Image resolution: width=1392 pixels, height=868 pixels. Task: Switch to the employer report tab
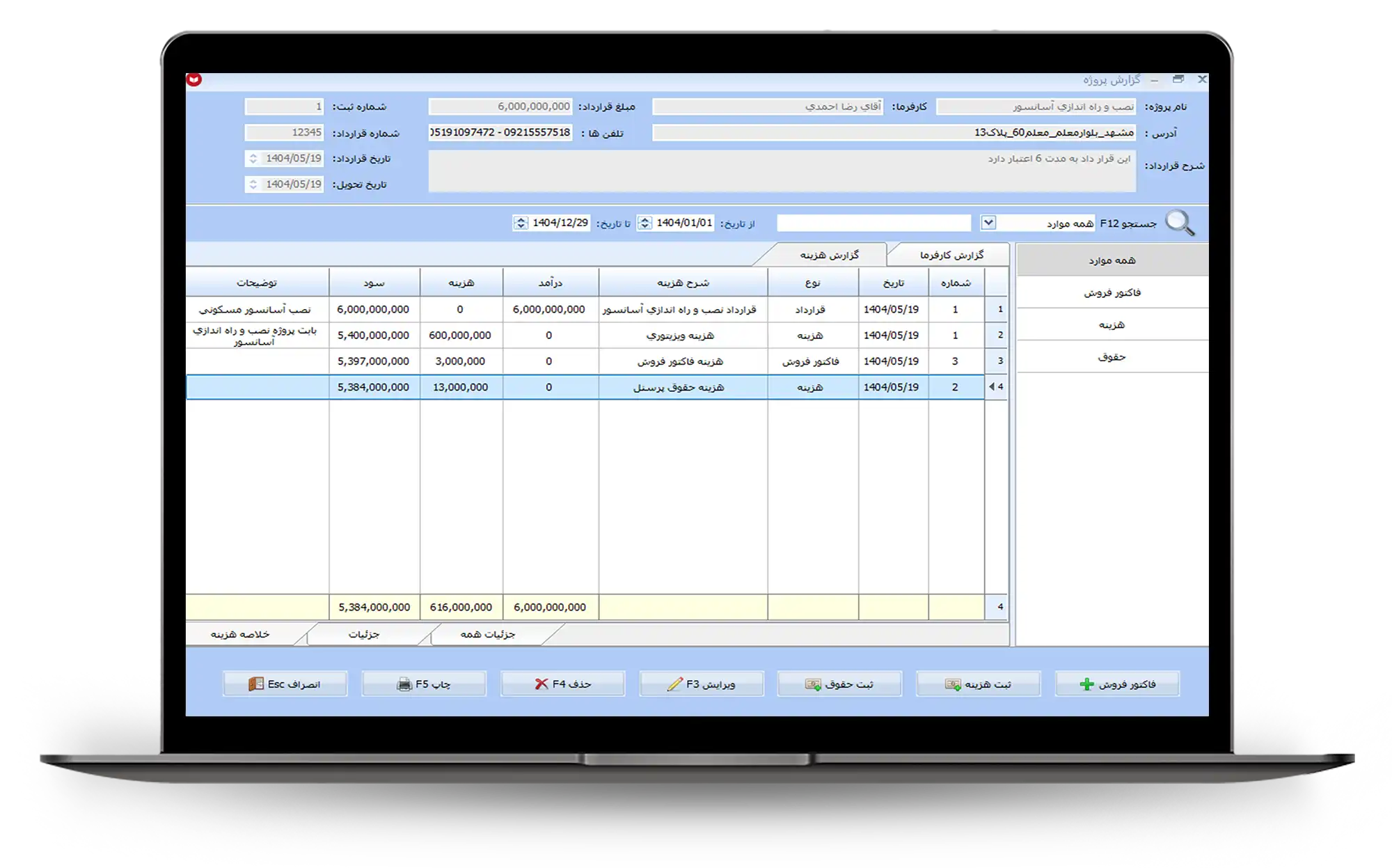[951, 255]
